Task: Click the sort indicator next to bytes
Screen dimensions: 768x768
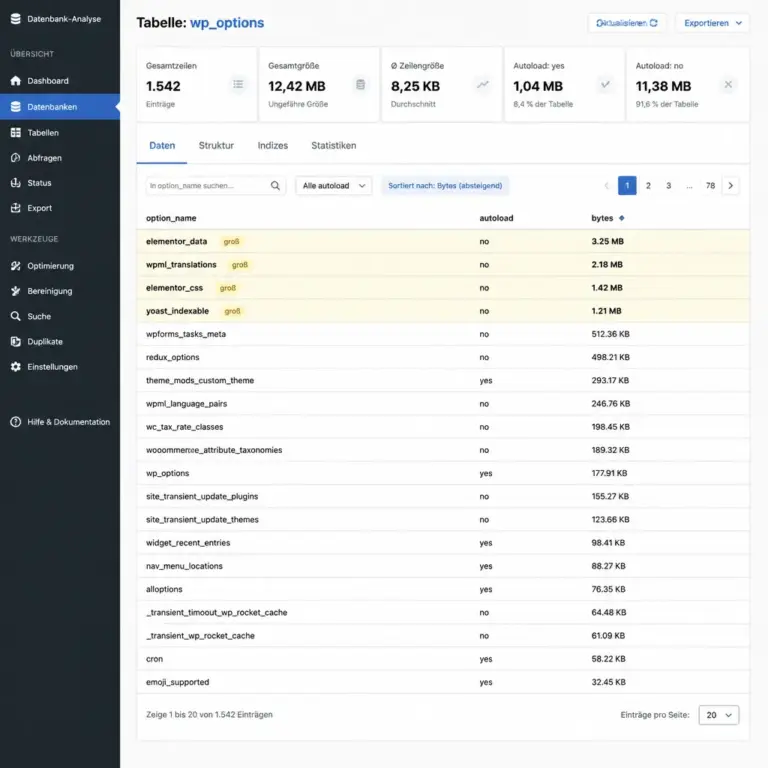Action: tap(622, 218)
